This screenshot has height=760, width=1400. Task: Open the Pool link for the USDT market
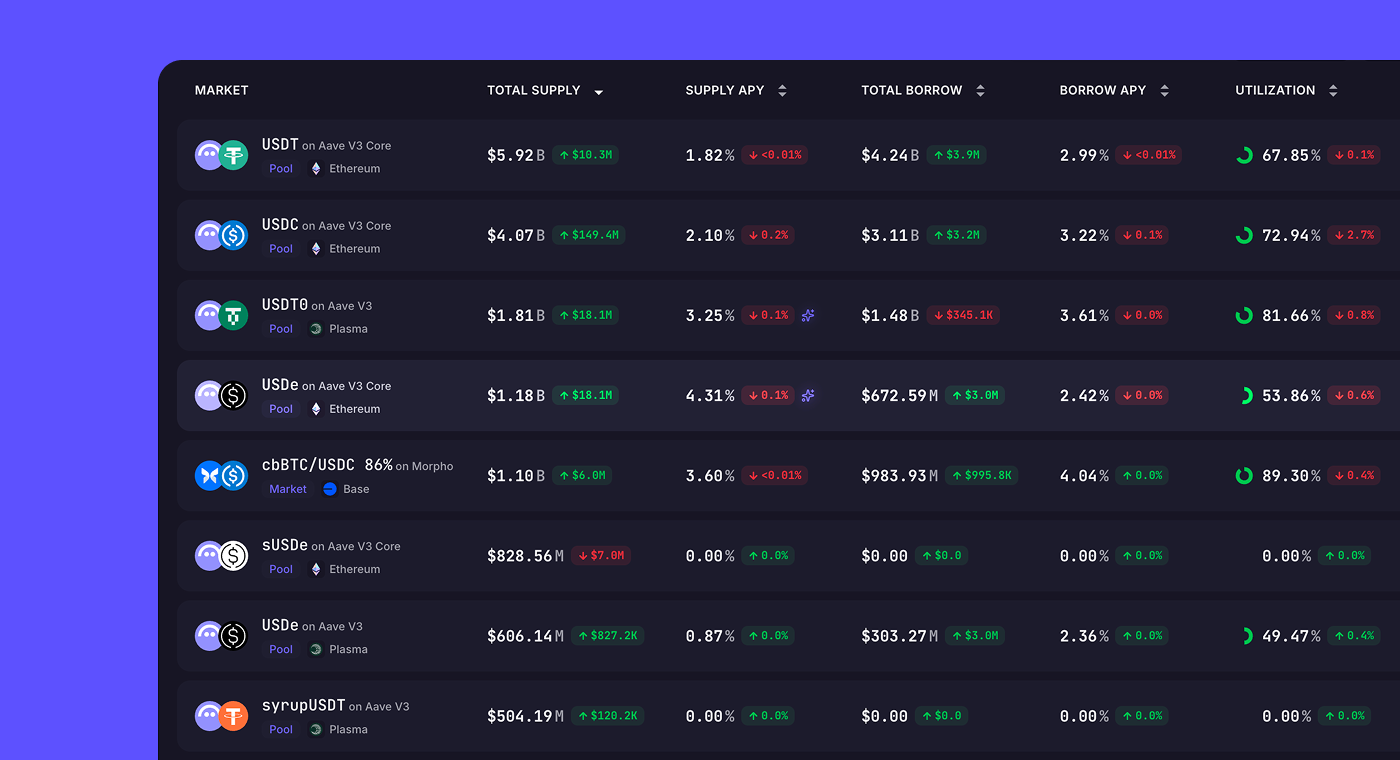[280, 168]
